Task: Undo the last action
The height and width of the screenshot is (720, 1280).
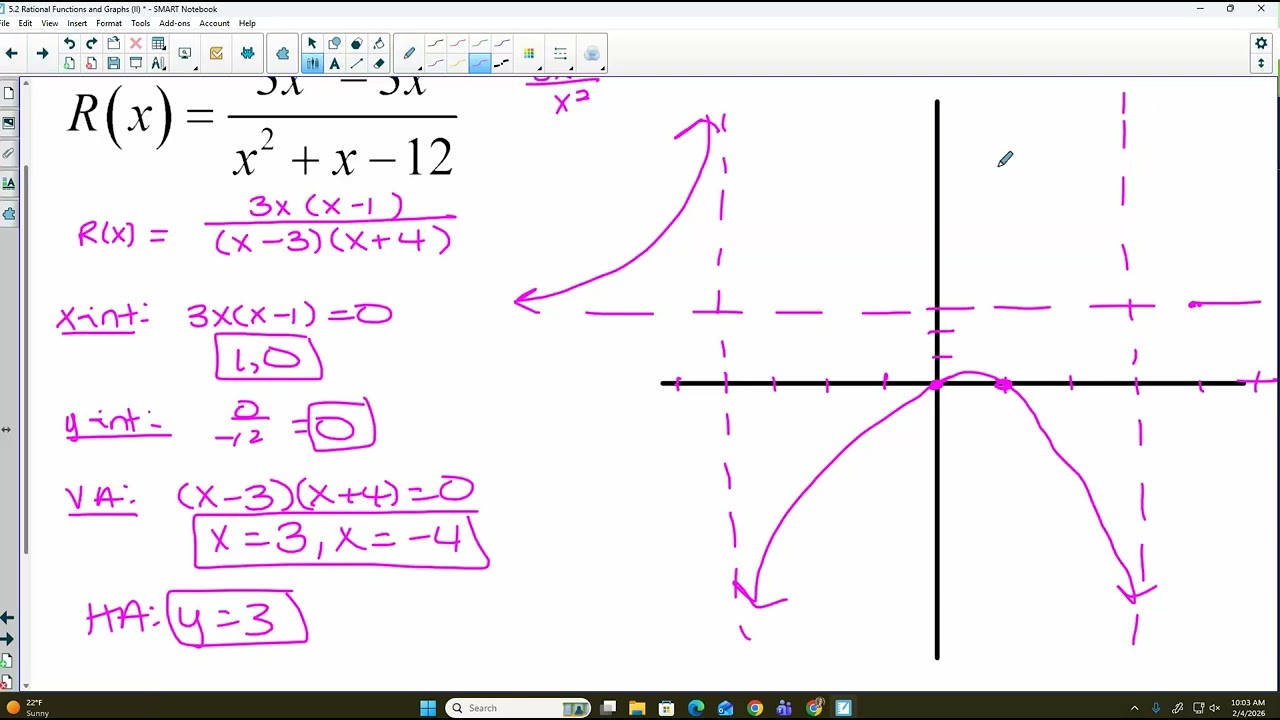Action: click(69, 44)
